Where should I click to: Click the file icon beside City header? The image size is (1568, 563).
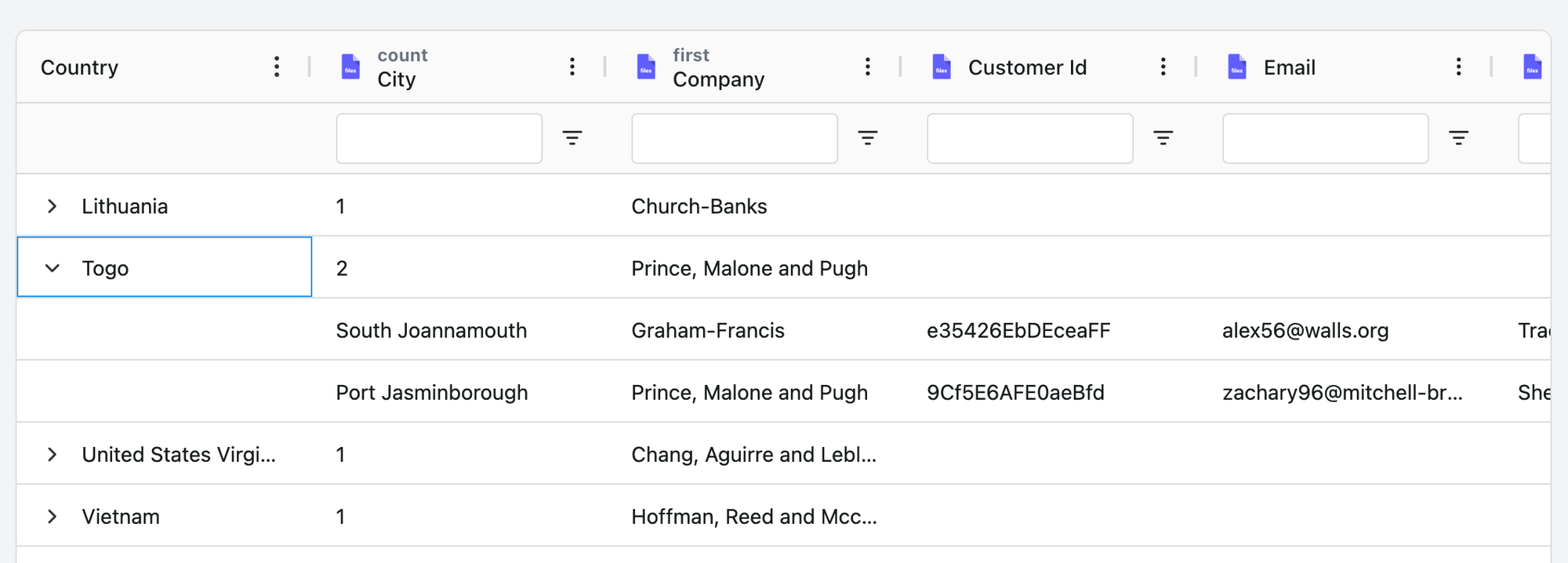click(351, 67)
